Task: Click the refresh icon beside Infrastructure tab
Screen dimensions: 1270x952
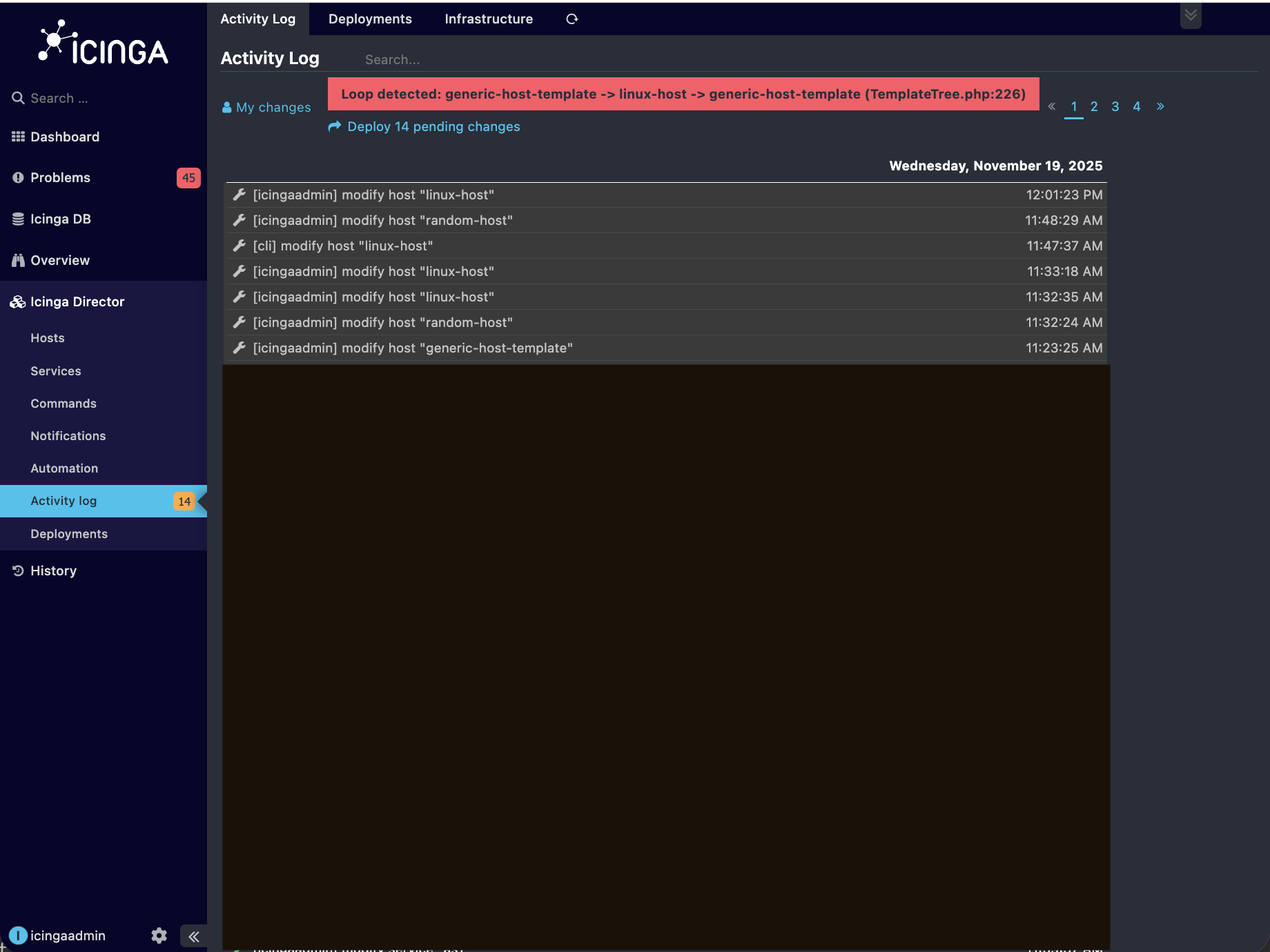Action: 571,19
